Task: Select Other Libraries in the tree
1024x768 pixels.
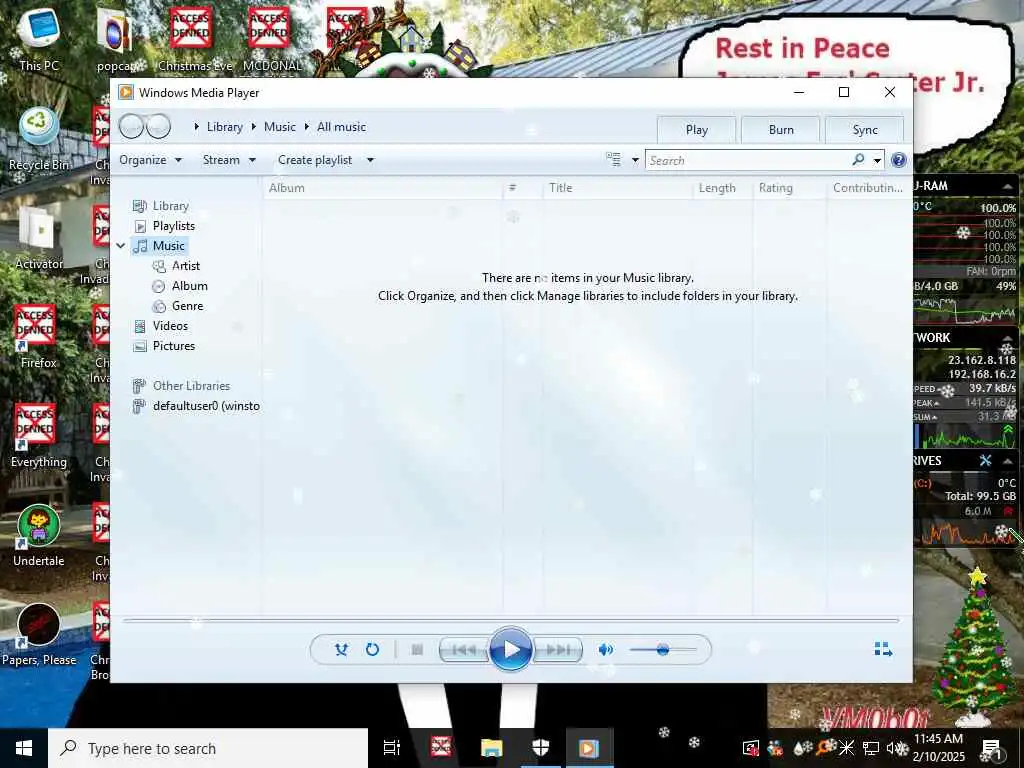Action: pos(181,386)
